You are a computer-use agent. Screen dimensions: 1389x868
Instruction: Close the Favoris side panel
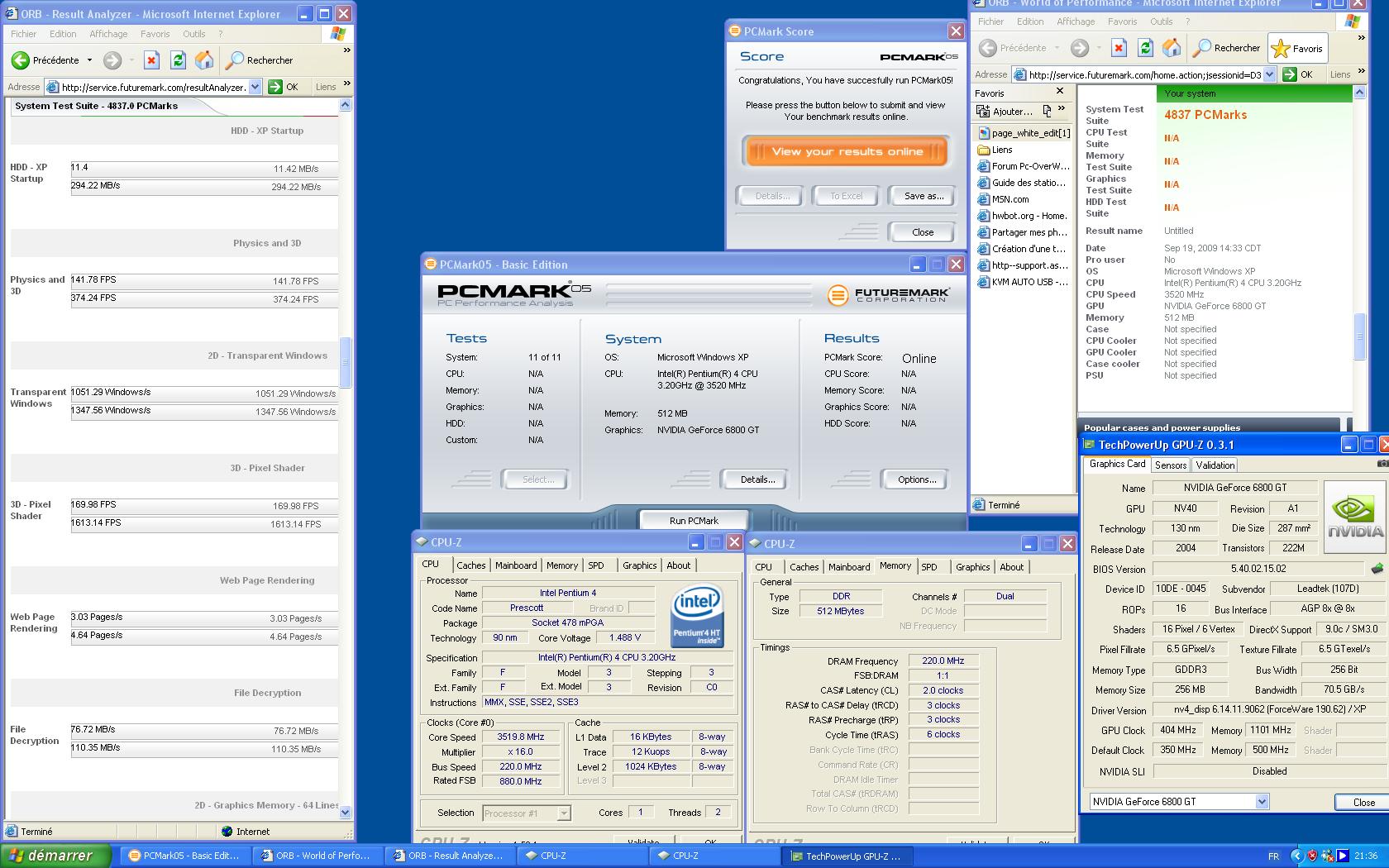(x=1060, y=91)
